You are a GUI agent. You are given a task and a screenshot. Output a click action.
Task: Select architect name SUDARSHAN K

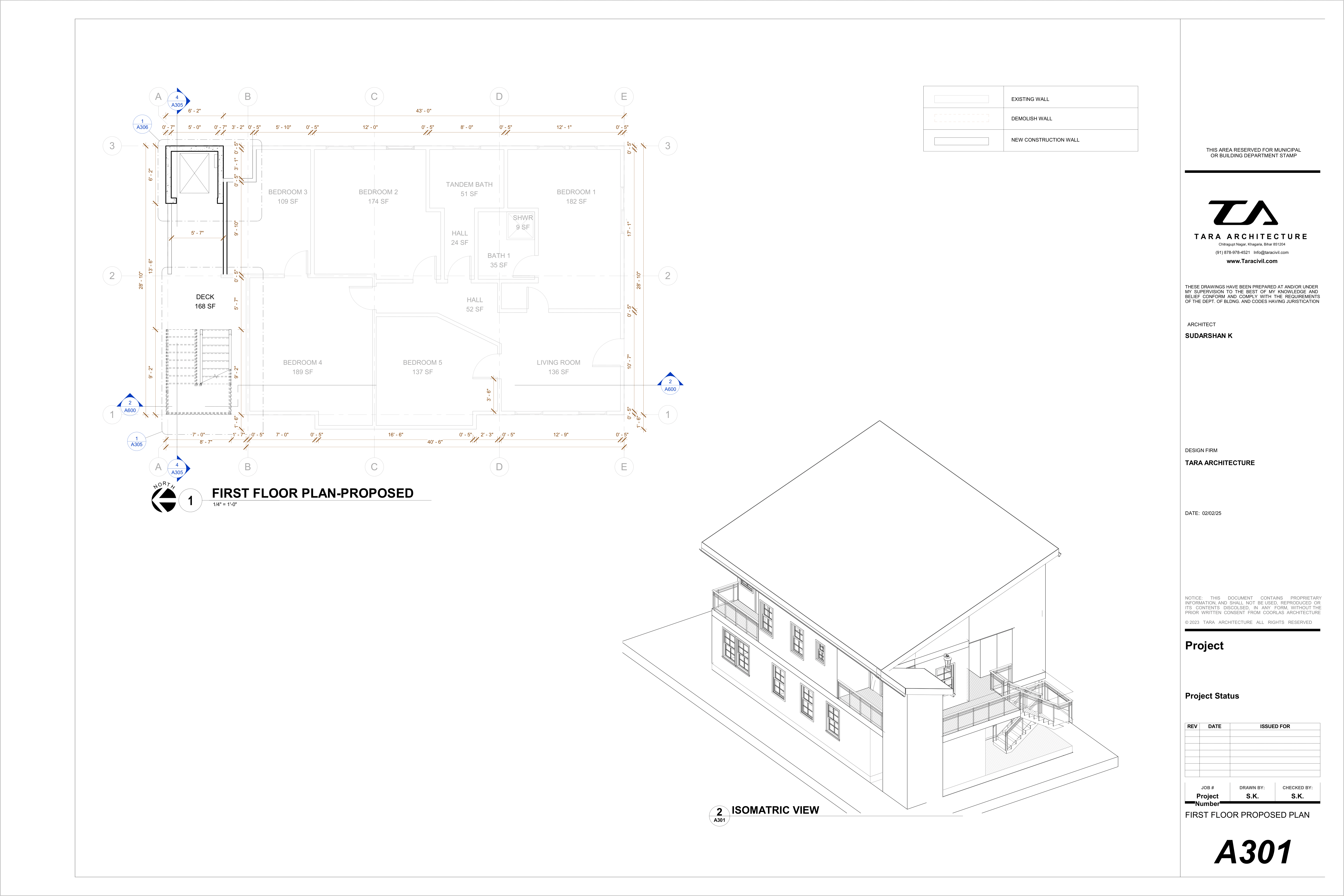(x=1208, y=336)
